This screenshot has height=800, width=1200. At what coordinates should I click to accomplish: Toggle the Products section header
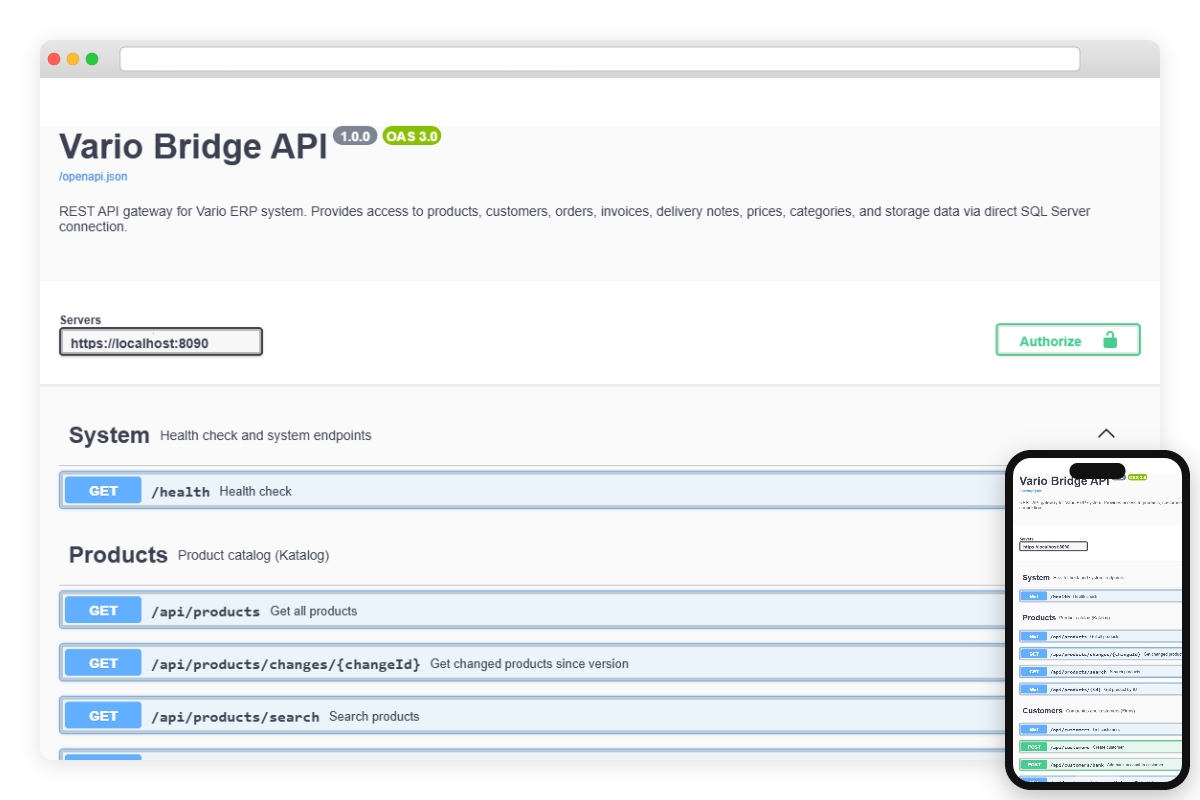118,555
